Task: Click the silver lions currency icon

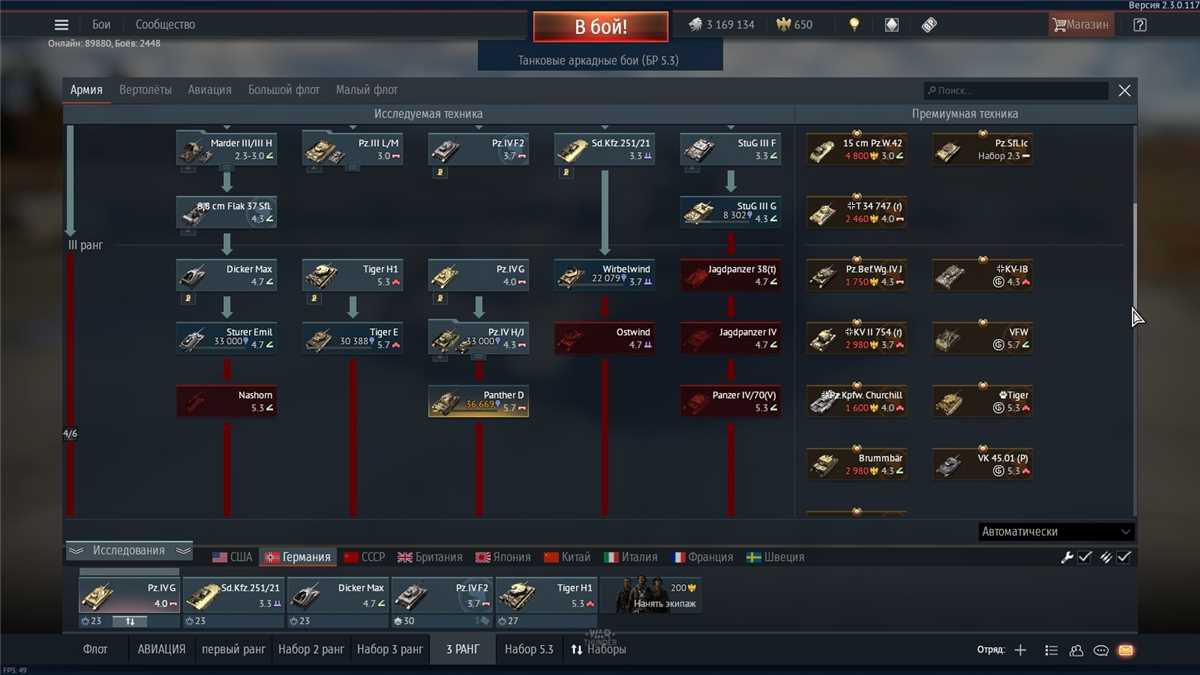Action: coord(695,25)
